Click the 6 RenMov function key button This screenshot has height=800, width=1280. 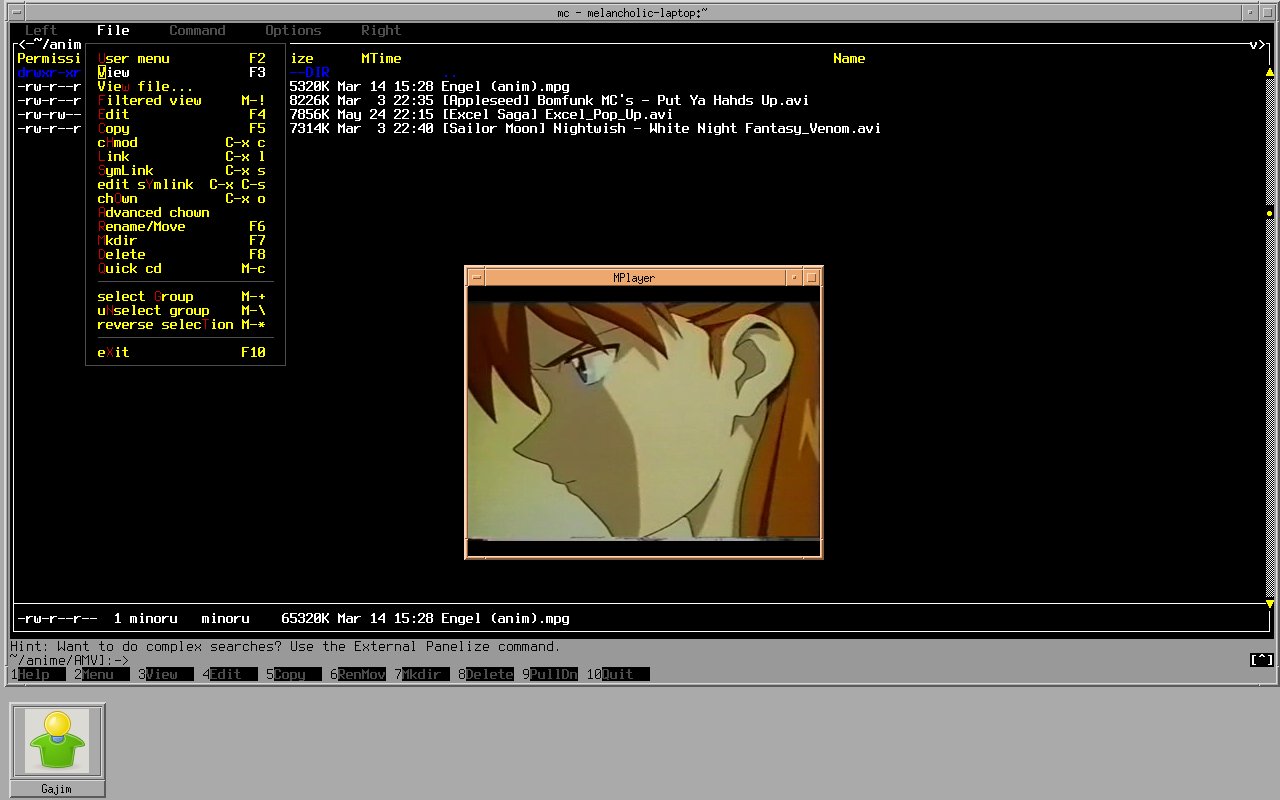pyautogui.click(x=357, y=675)
